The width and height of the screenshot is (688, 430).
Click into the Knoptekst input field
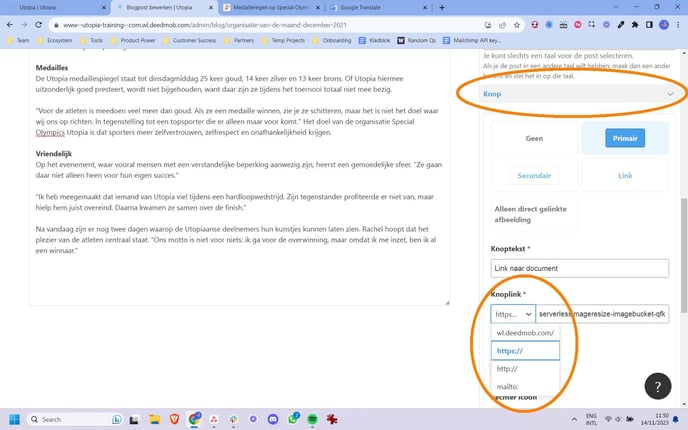pyautogui.click(x=579, y=268)
